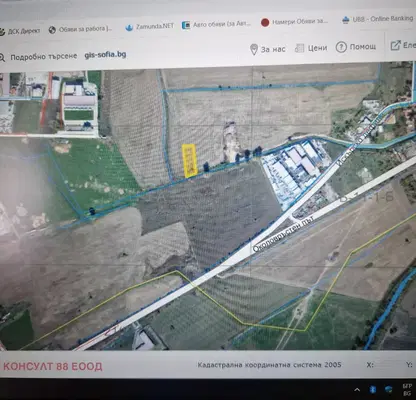Click the Zamunda.NET bookmark icon
The width and height of the screenshot is (416, 400).
[129, 27]
